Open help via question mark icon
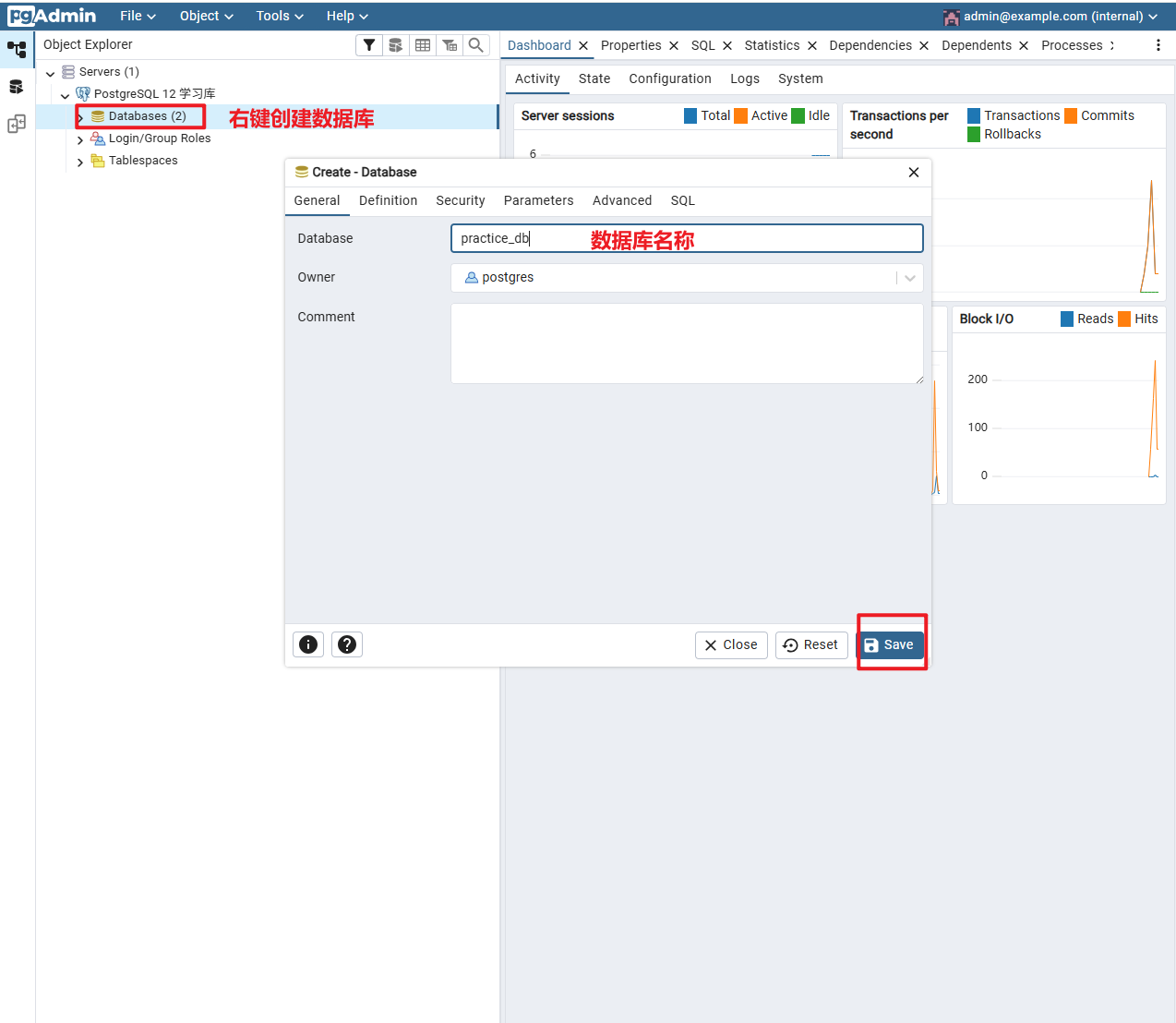Viewport: 1176px width, 1023px height. [x=347, y=644]
